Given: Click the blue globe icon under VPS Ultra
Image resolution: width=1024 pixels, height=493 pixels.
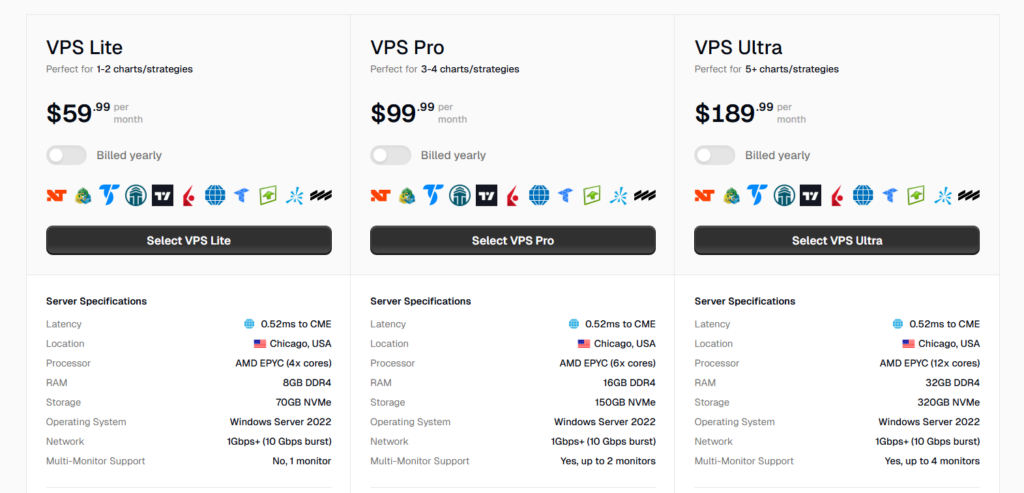Looking at the screenshot, I should tap(863, 195).
